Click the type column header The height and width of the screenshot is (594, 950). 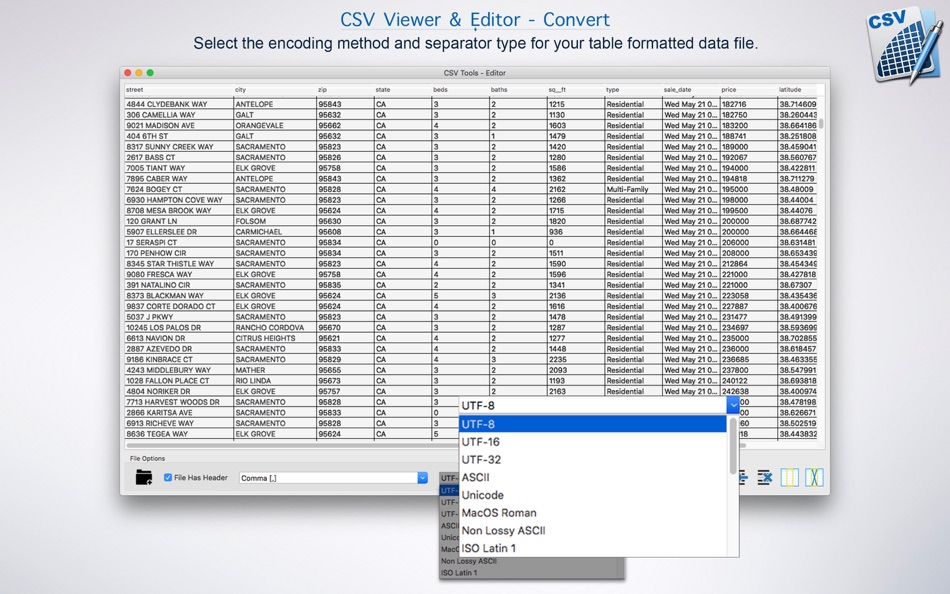[633, 90]
